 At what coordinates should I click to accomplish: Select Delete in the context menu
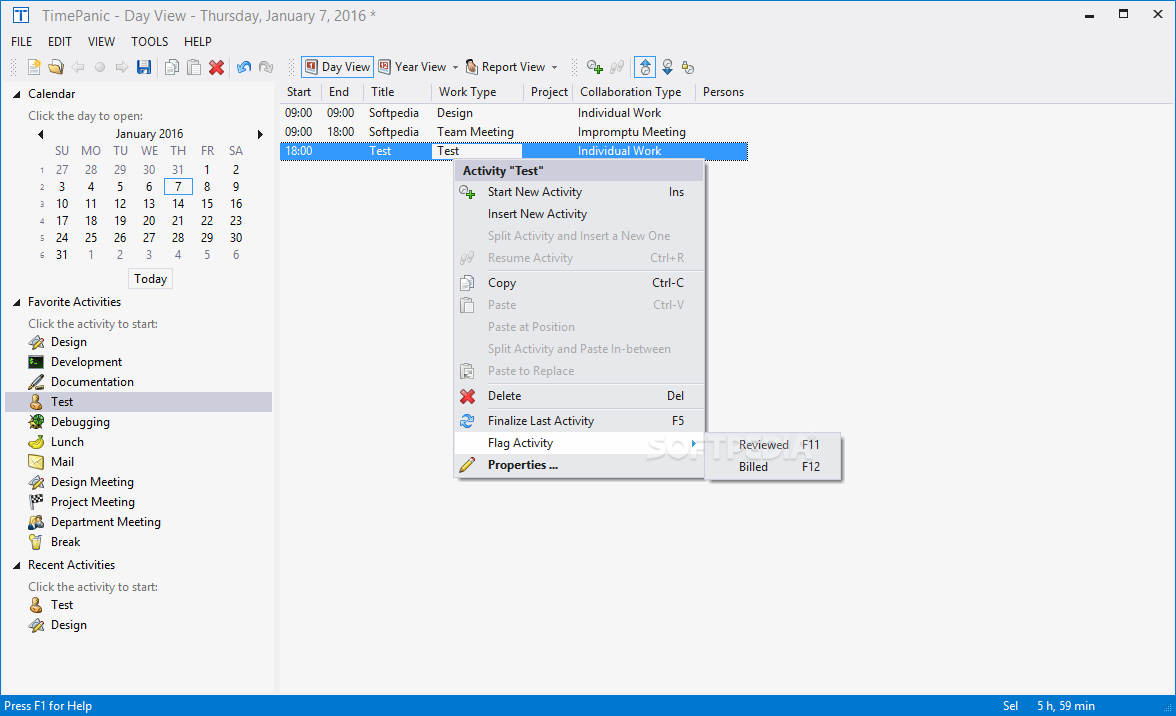pos(578,396)
